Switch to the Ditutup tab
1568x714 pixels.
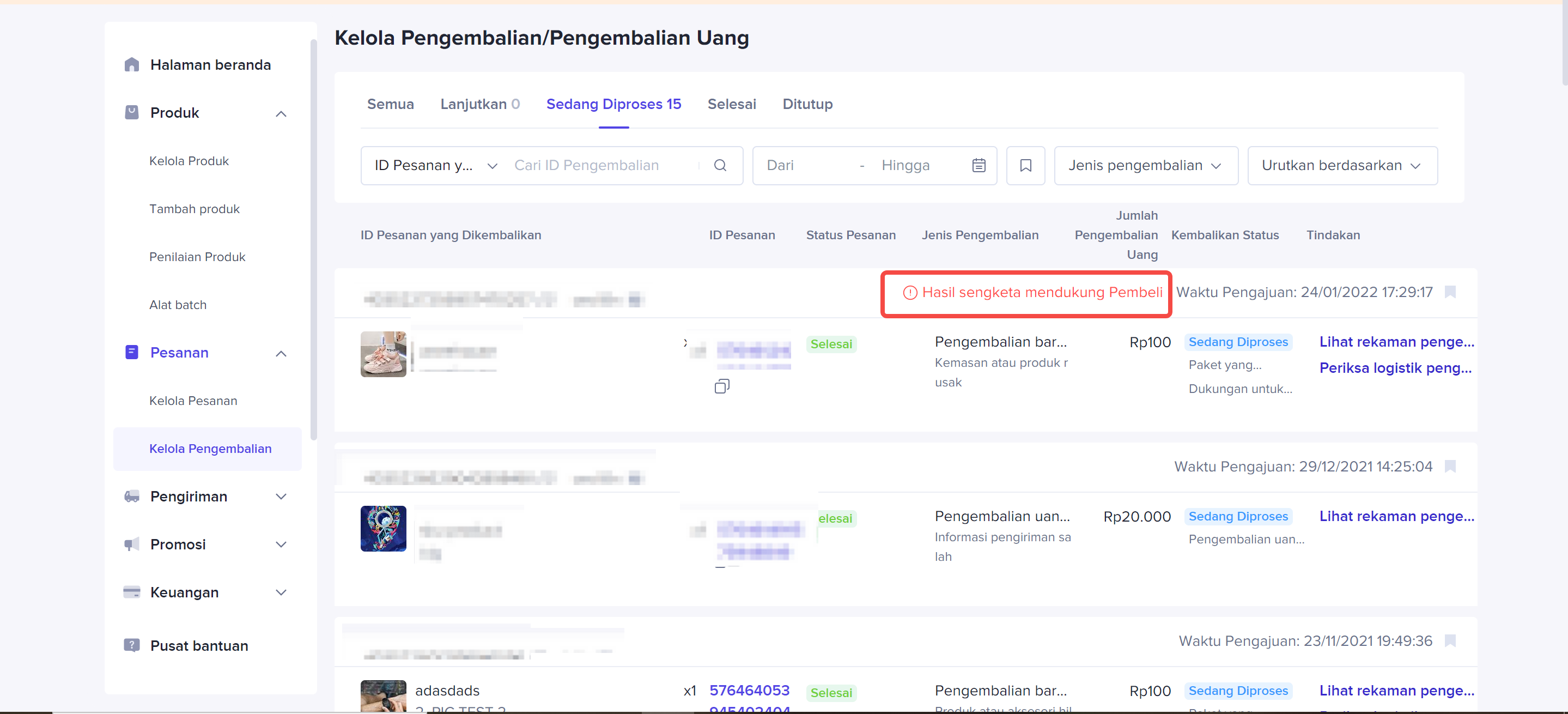[x=807, y=104]
